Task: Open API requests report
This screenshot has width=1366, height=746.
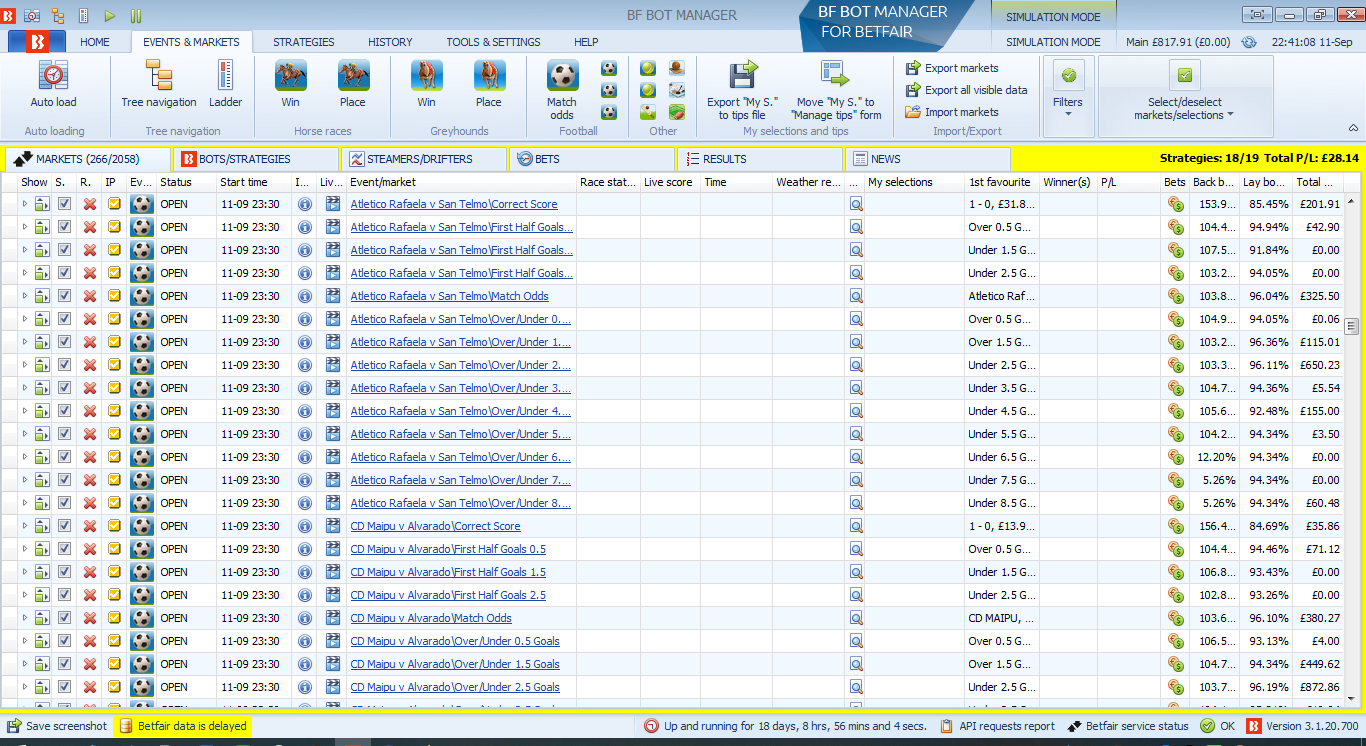Action: (998, 726)
